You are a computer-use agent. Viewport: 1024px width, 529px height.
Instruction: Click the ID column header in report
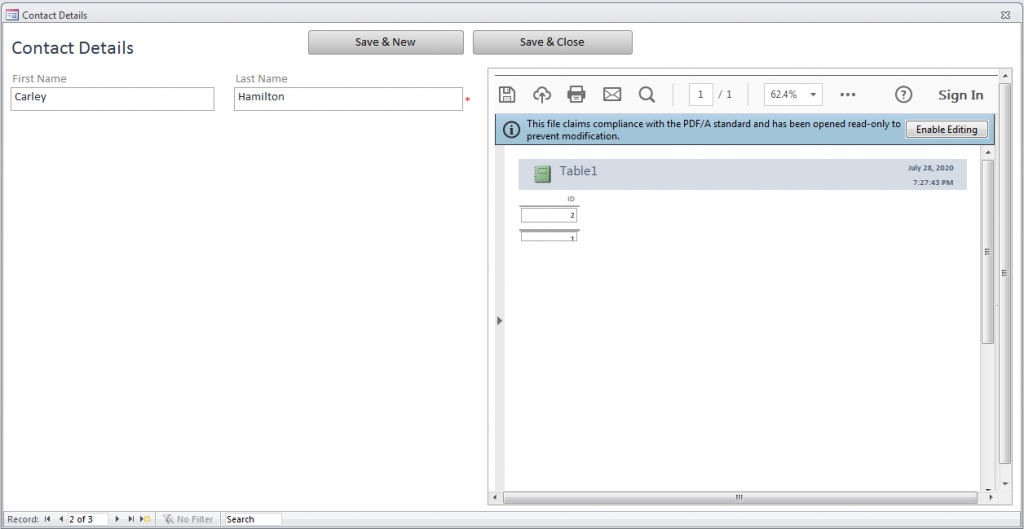(571, 199)
